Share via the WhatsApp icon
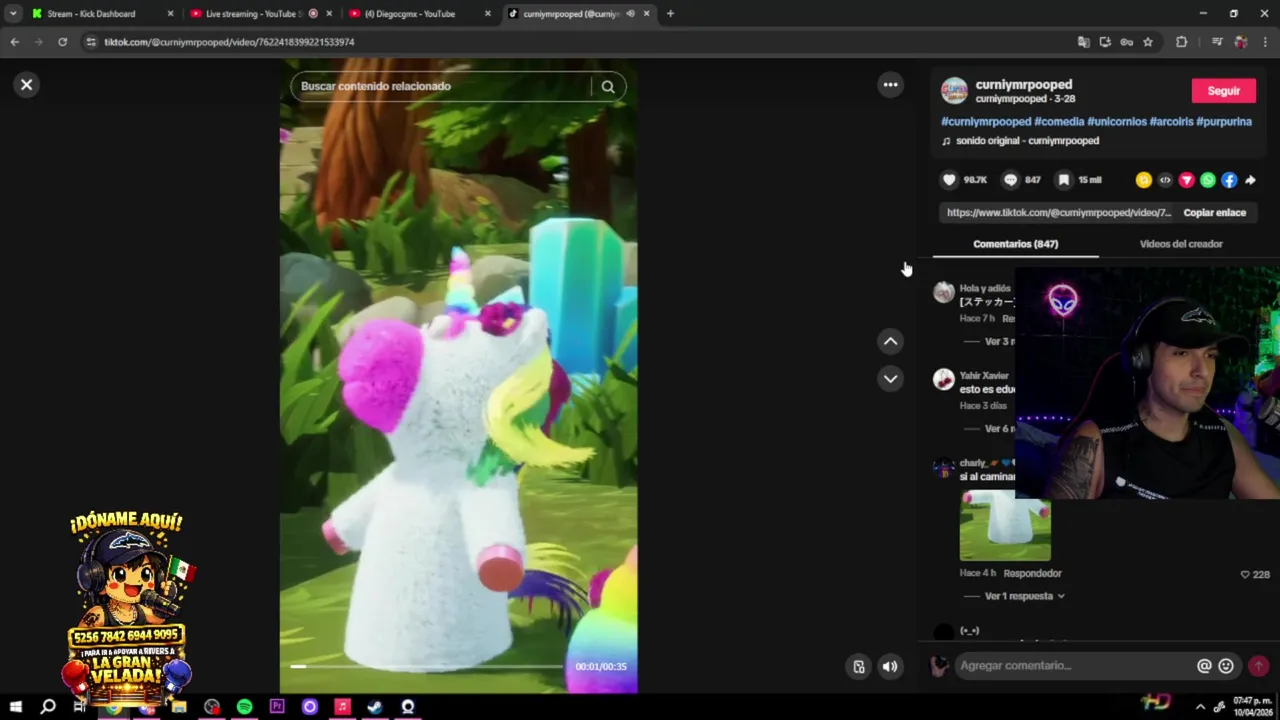 tap(1208, 180)
